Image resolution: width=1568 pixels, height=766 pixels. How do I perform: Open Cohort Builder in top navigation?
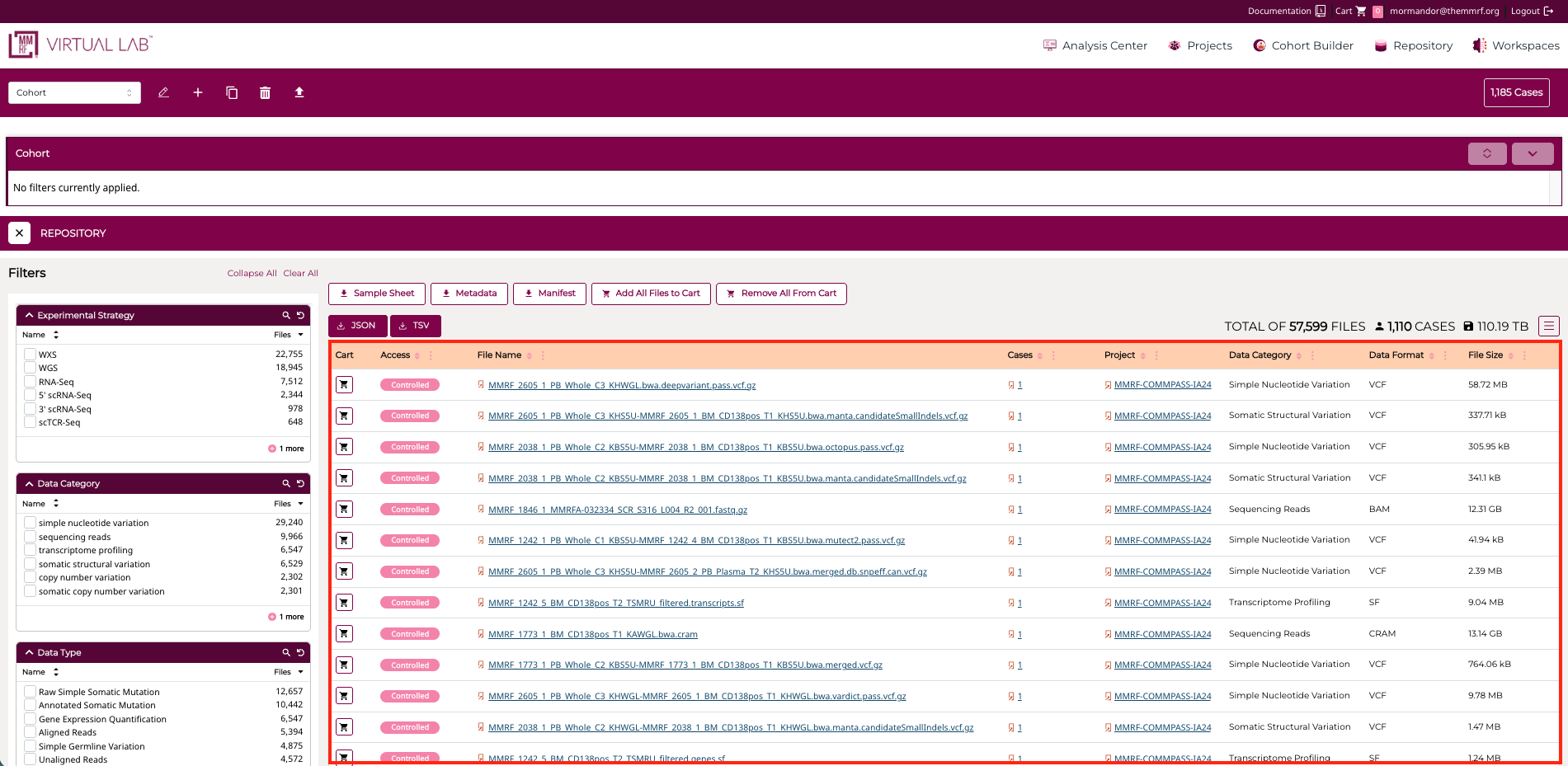1302,45
